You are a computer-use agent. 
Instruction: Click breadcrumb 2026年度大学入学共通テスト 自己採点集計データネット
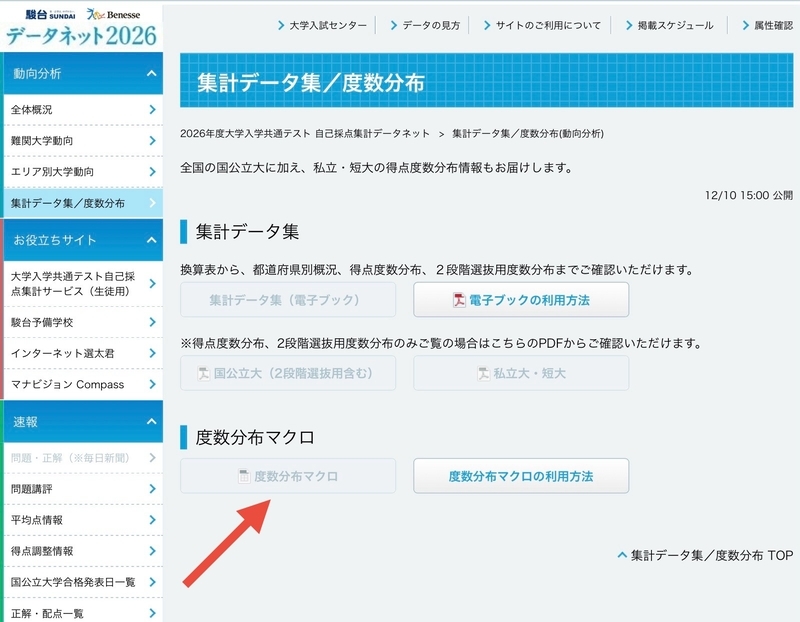pyautogui.click(x=305, y=134)
